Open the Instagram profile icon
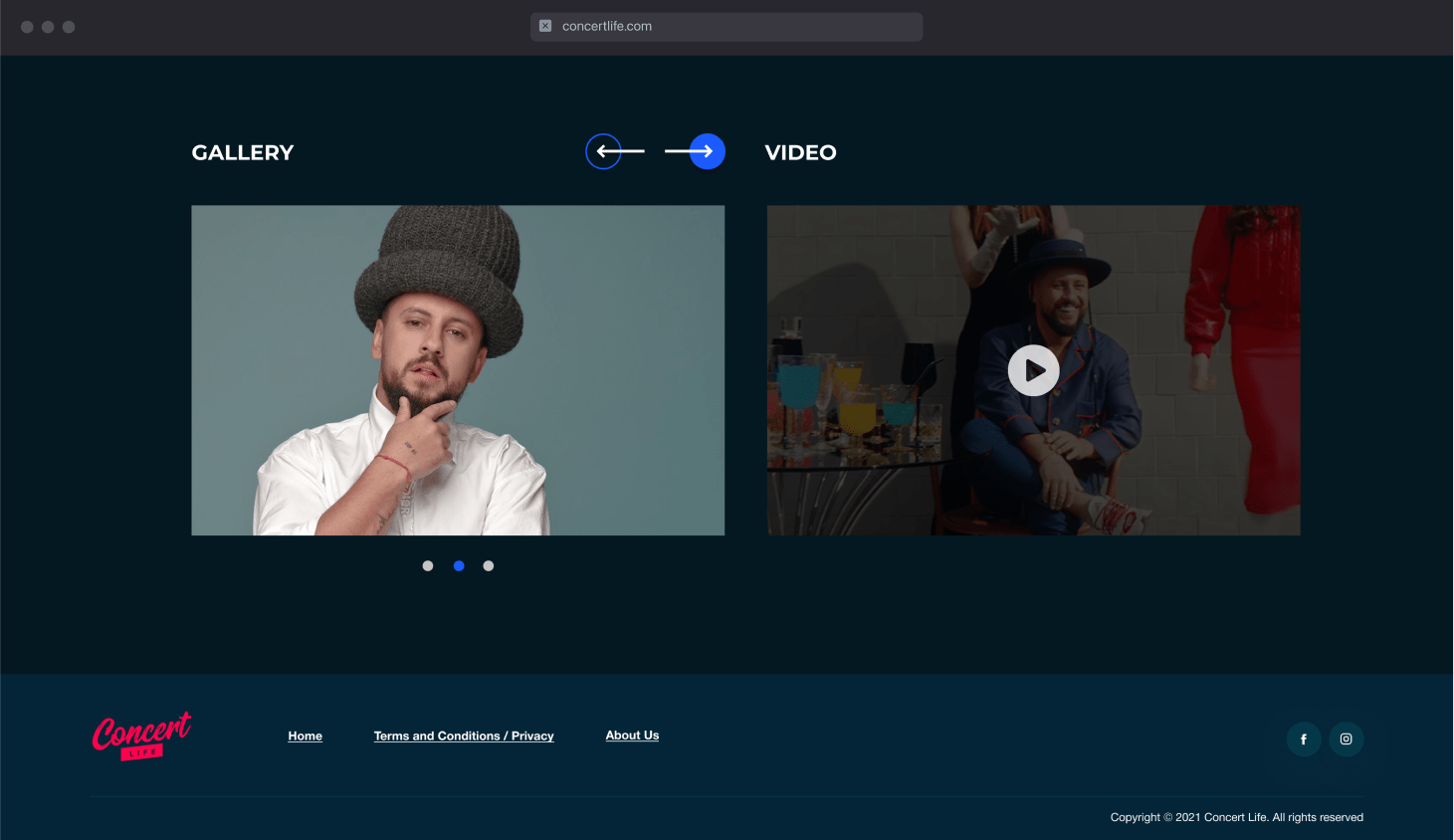Screen dimensions: 1454x840 [x=1346, y=738]
